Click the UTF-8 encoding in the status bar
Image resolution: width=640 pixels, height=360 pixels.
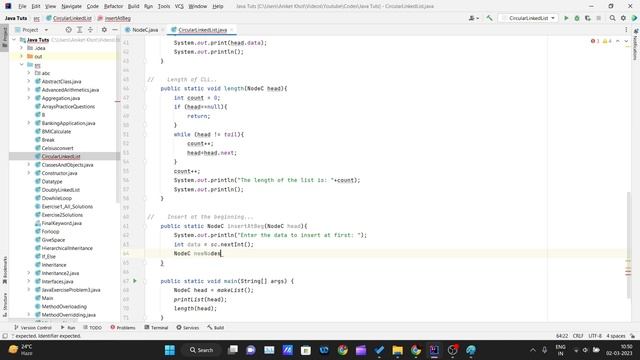(x=595, y=336)
